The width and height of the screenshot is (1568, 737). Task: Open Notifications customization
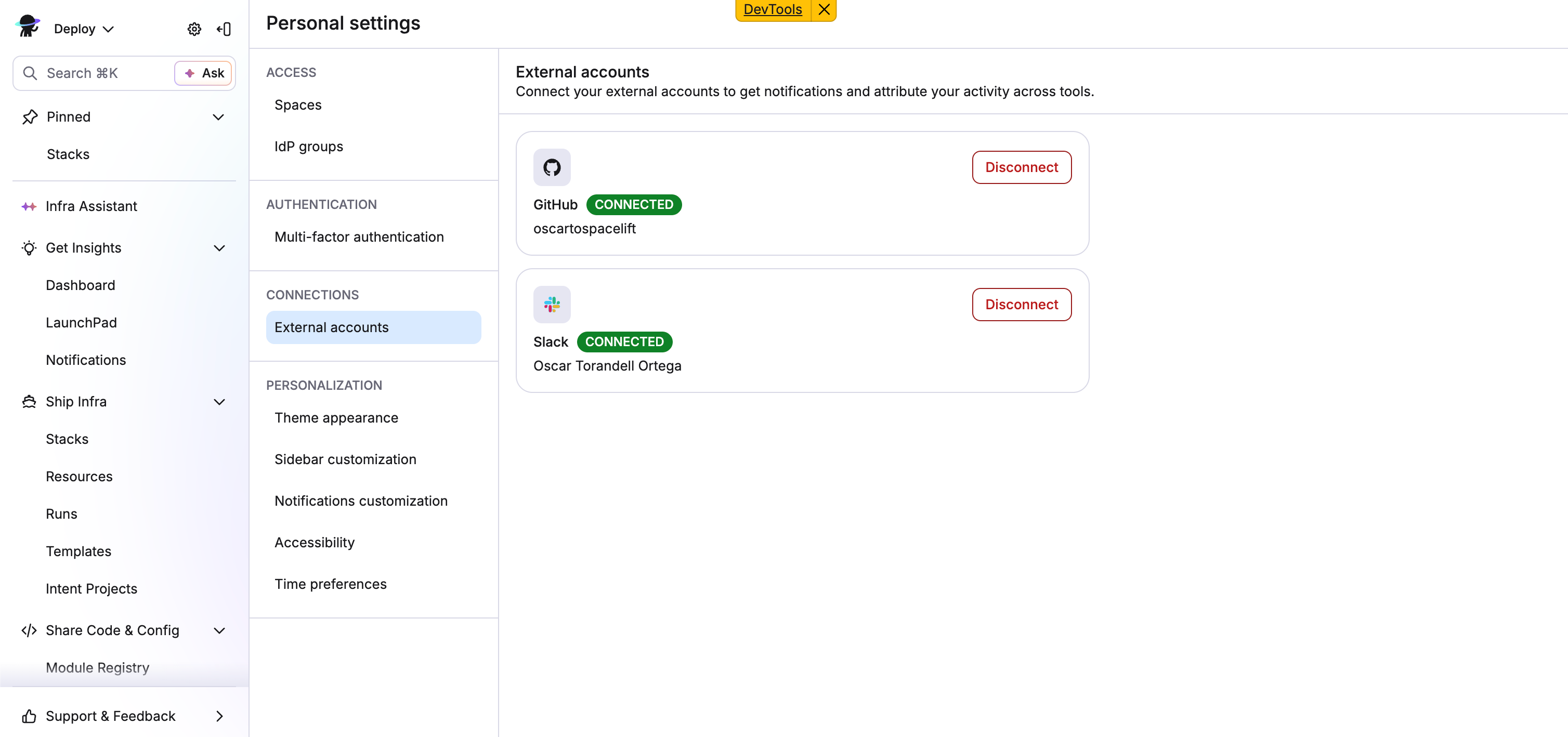pos(373,501)
